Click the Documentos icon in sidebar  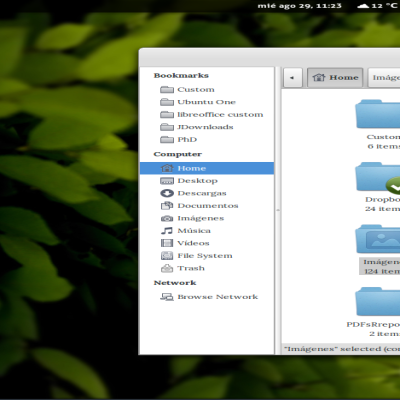coord(167,206)
